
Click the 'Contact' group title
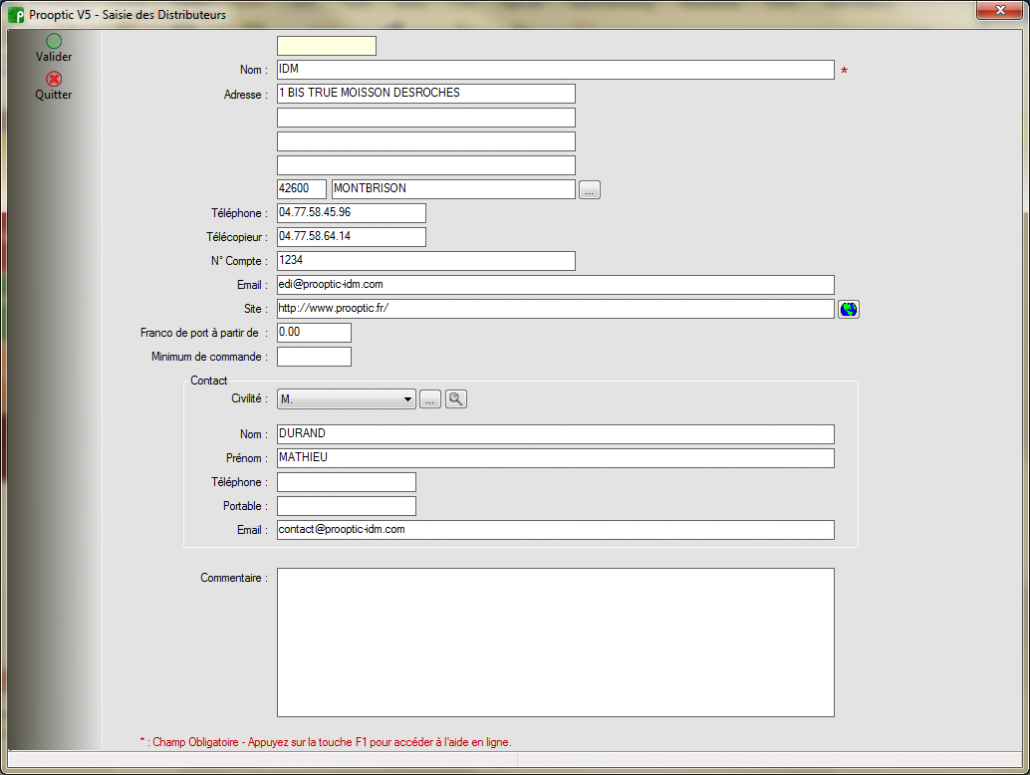(x=209, y=380)
